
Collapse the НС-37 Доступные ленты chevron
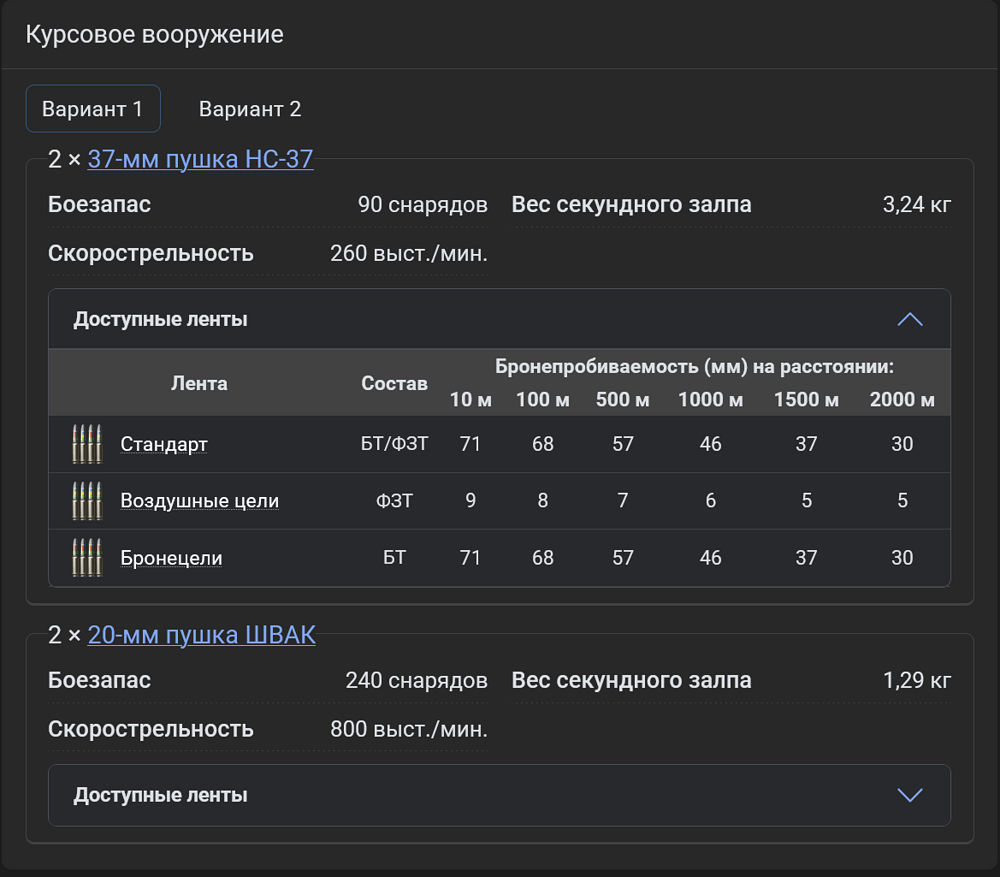click(910, 320)
